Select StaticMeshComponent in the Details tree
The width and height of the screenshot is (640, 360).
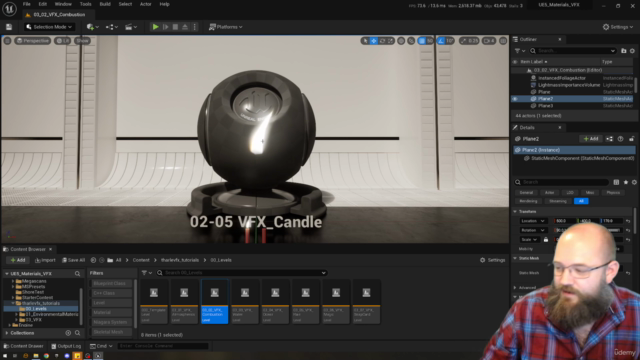(582, 158)
